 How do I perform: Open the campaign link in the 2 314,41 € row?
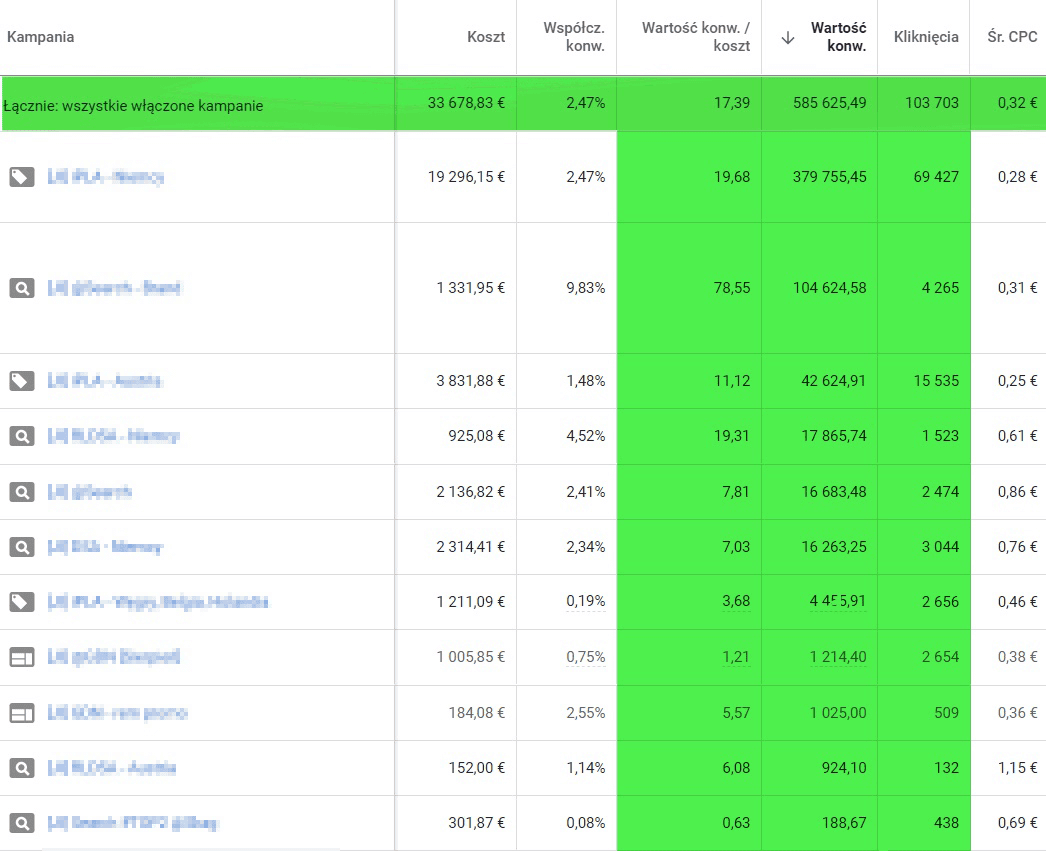coord(105,548)
